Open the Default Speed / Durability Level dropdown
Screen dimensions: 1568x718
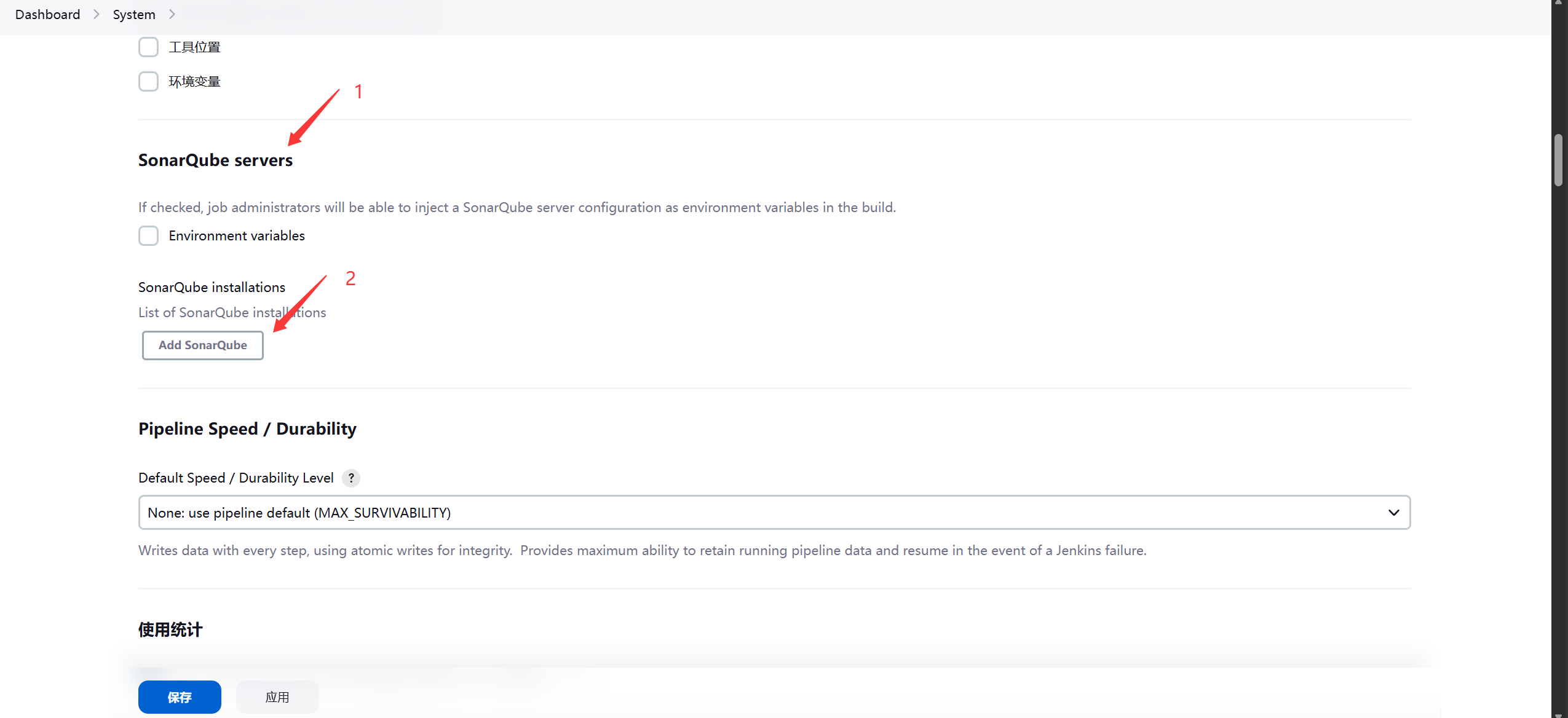pos(774,512)
